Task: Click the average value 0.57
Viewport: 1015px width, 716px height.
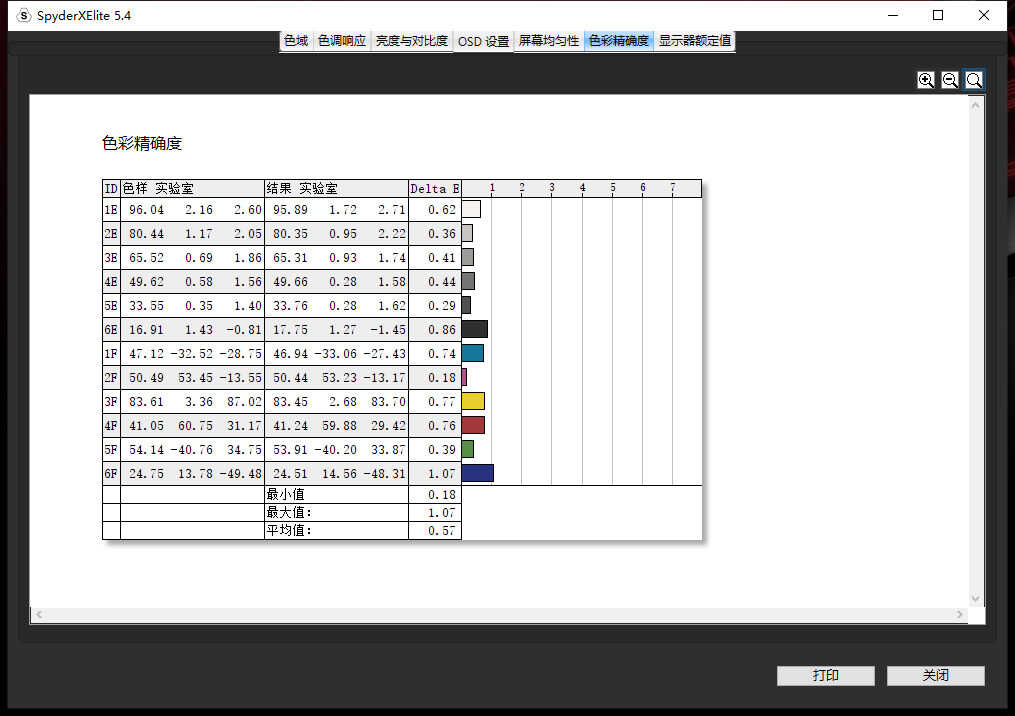Action: 441,530
